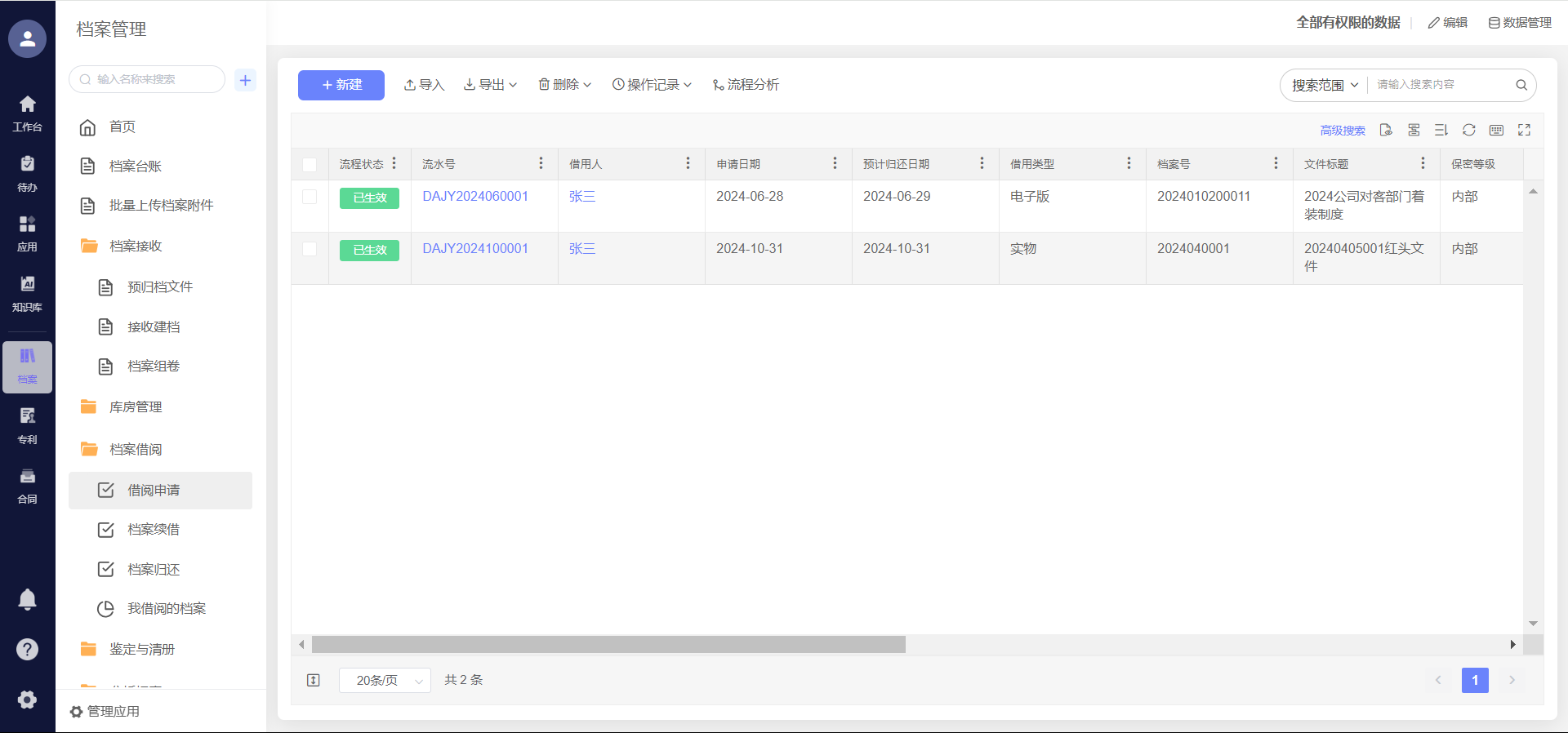Select 档案续借 in the left menu
Screen dimensions: 1568x733
point(154,530)
